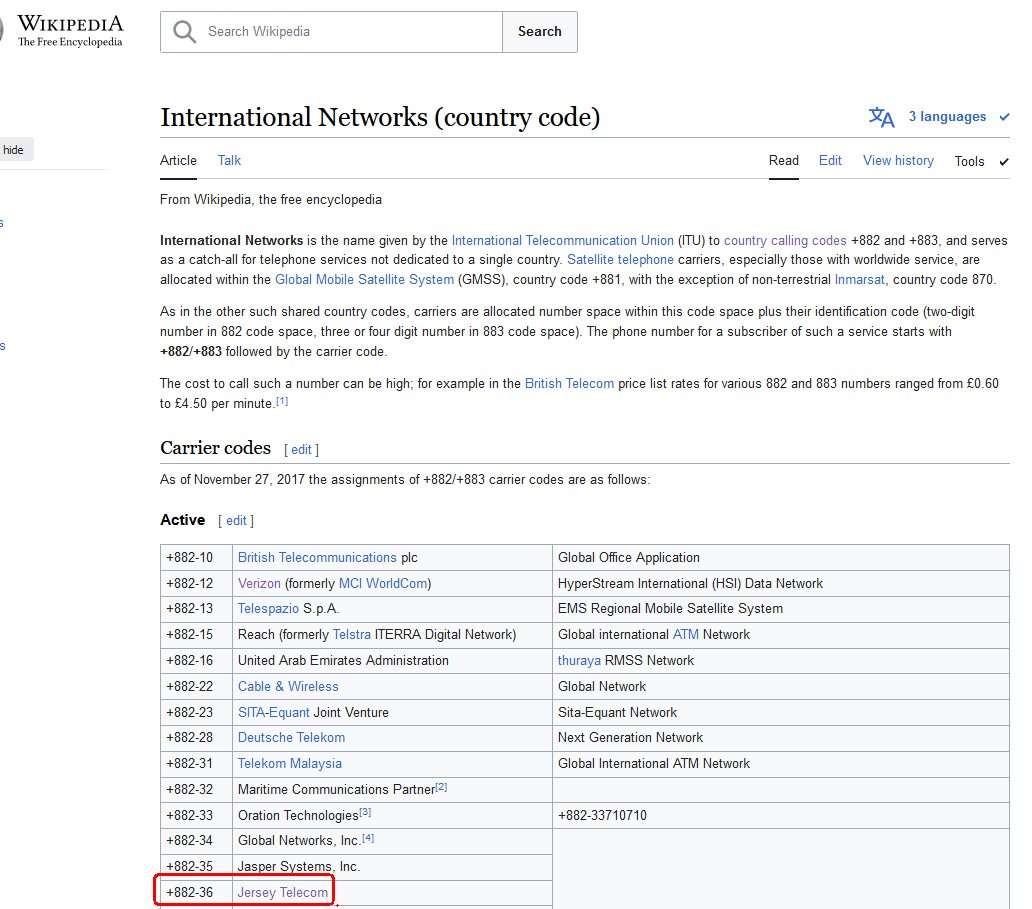This screenshot has height=909, width=1032.
Task: Open the Jersey Telecom link
Action: (x=283, y=893)
